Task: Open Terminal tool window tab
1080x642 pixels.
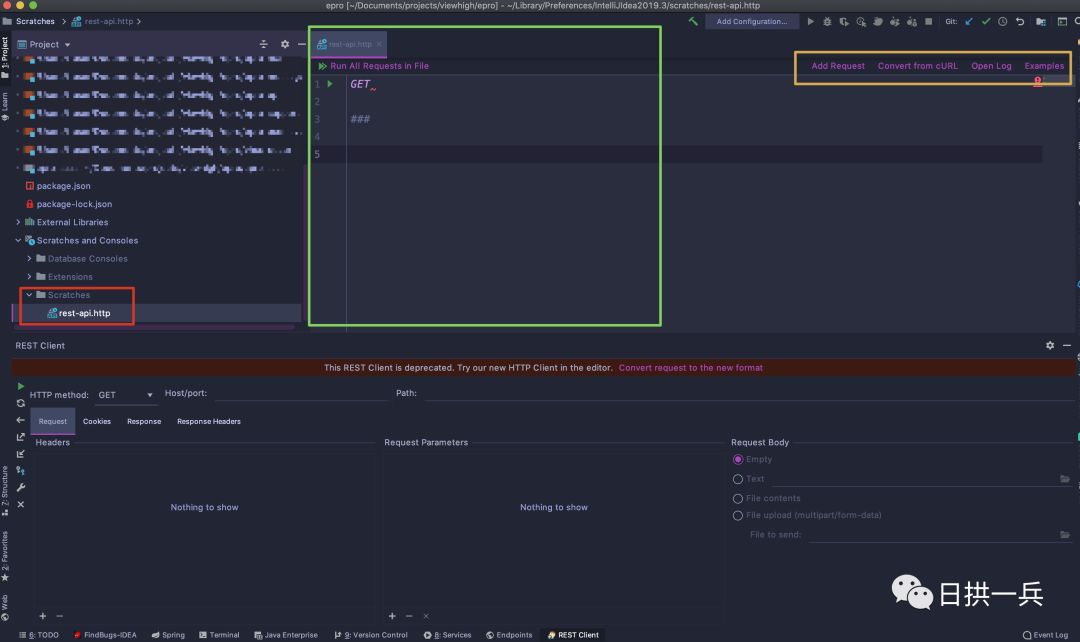Action: click(219, 635)
